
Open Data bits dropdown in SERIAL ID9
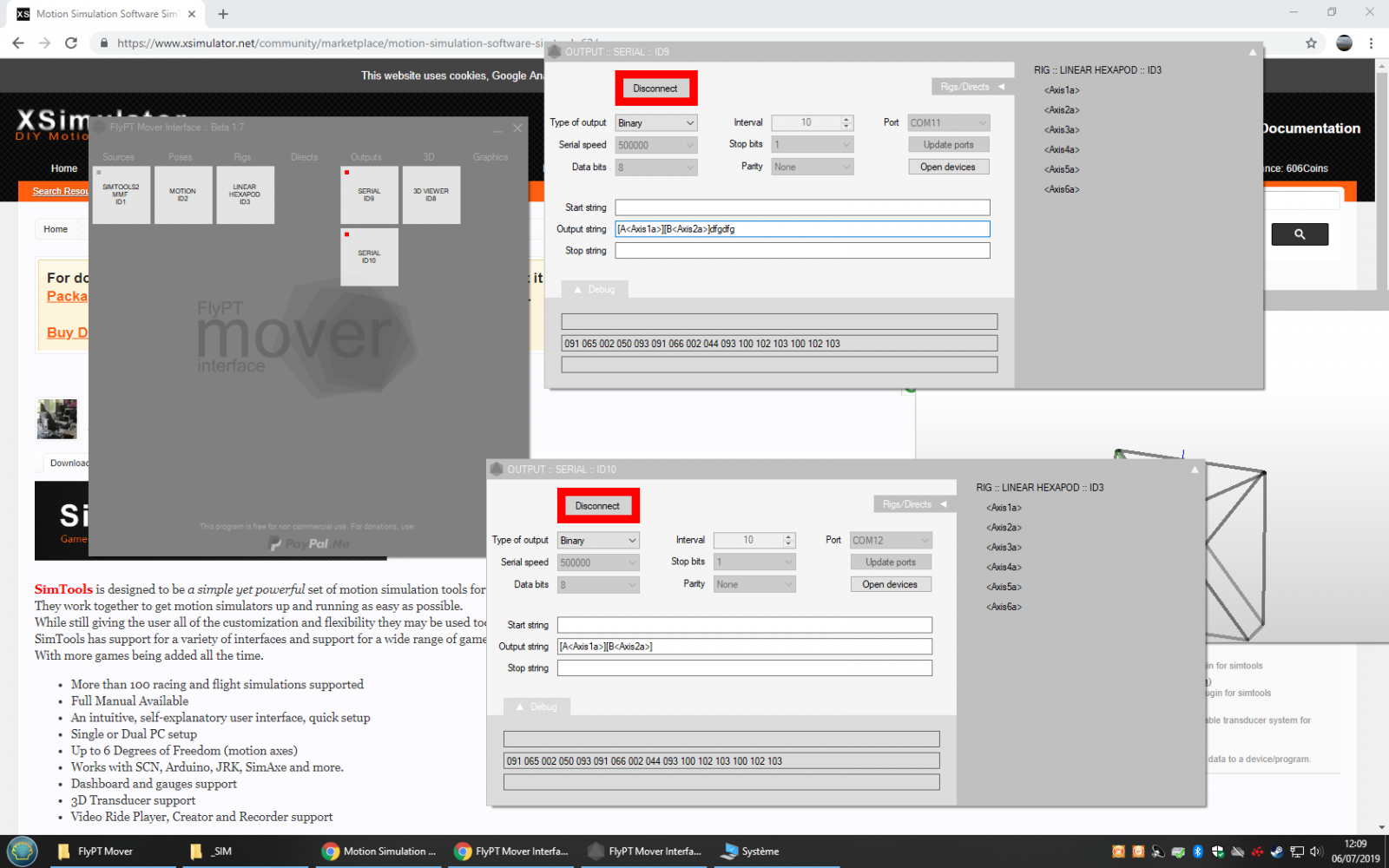coord(656,167)
